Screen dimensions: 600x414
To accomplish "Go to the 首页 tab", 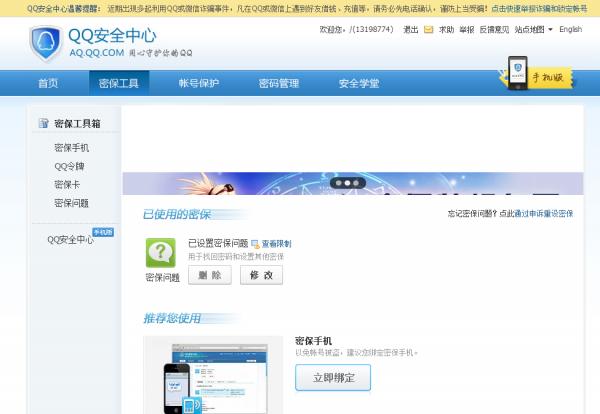I will pos(48,83).
